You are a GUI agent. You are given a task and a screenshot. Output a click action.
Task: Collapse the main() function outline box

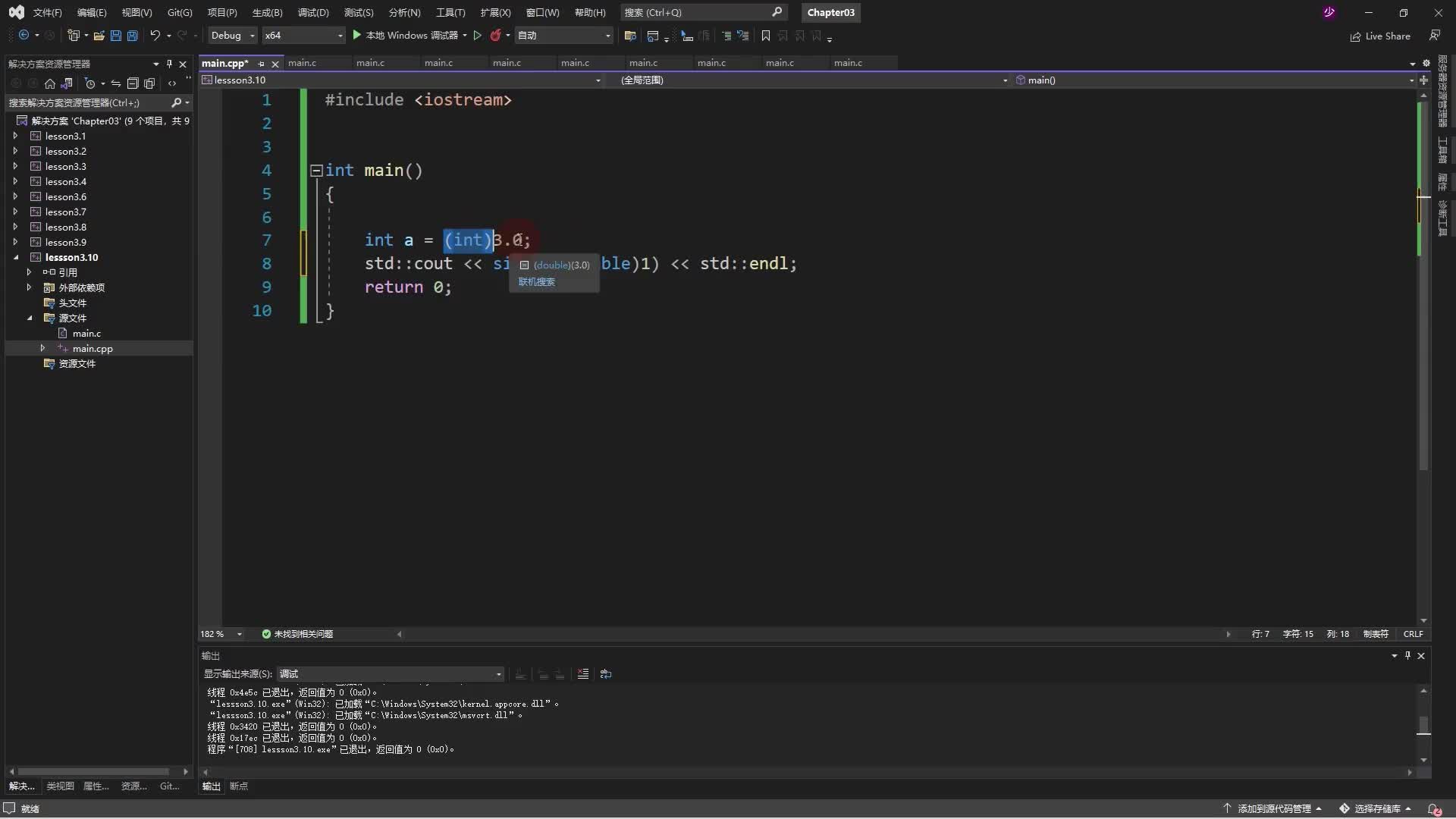click(316, 171)
